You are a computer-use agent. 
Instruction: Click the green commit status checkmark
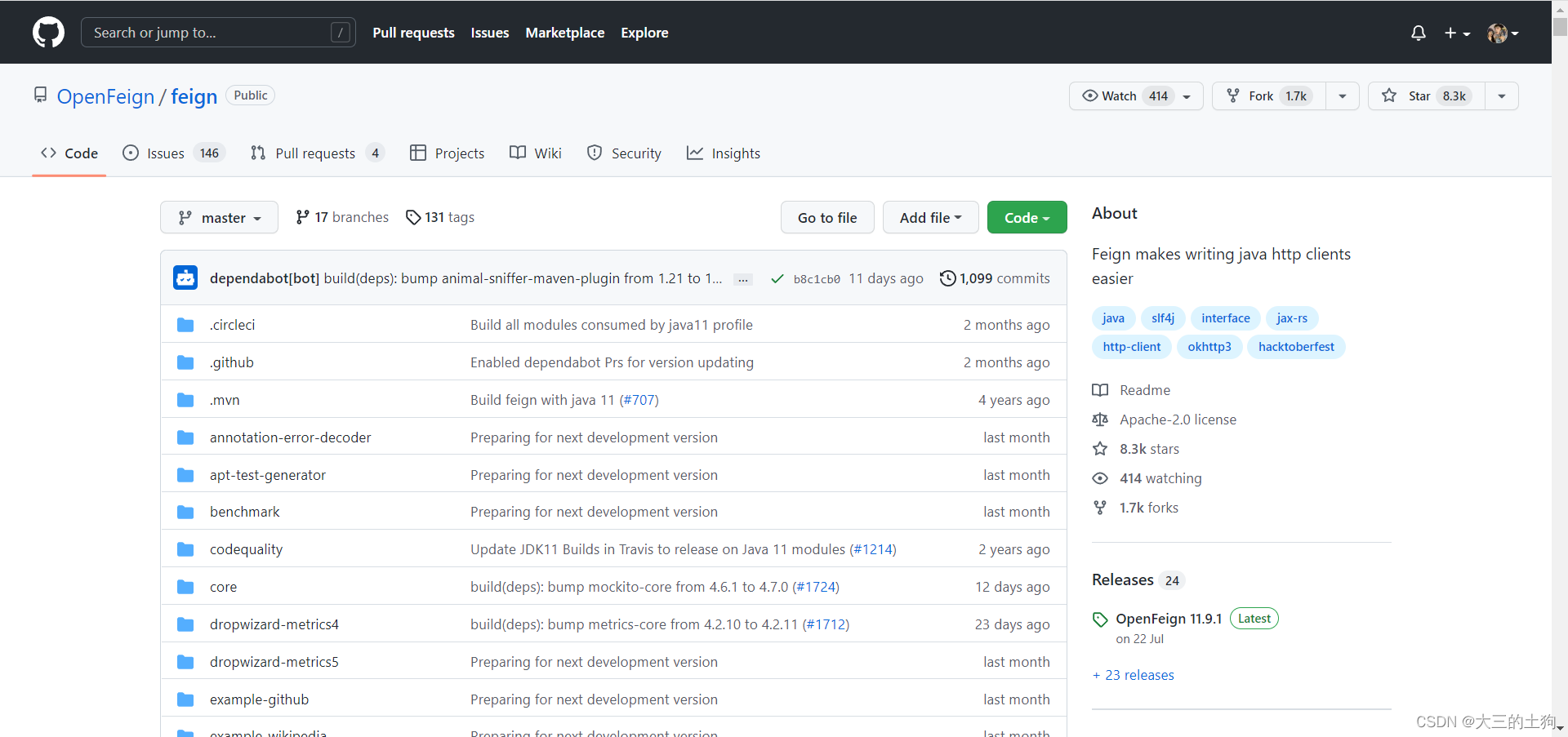coord(777,278)
